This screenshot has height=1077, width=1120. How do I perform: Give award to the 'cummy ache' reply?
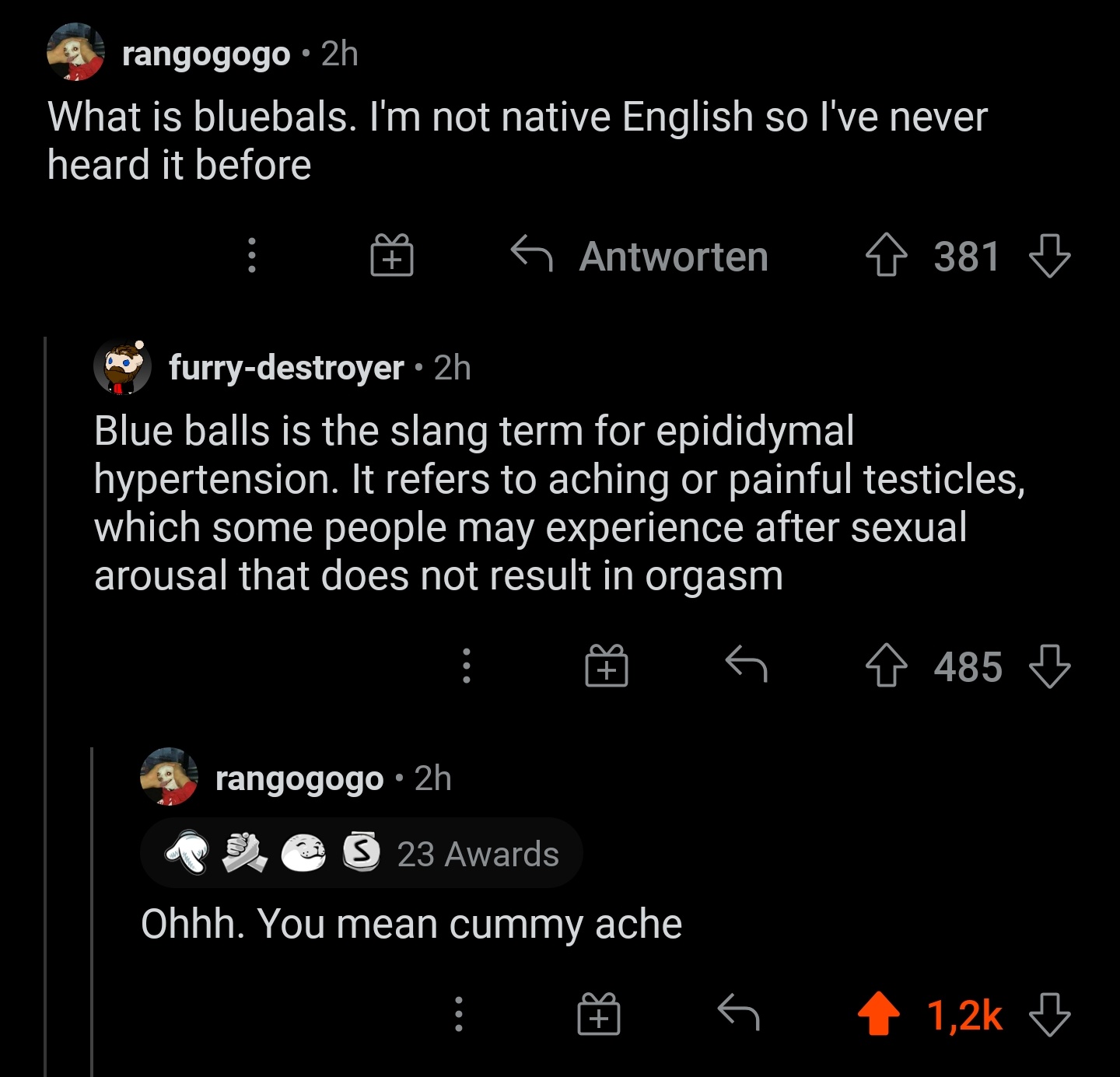click(599, 1014)
